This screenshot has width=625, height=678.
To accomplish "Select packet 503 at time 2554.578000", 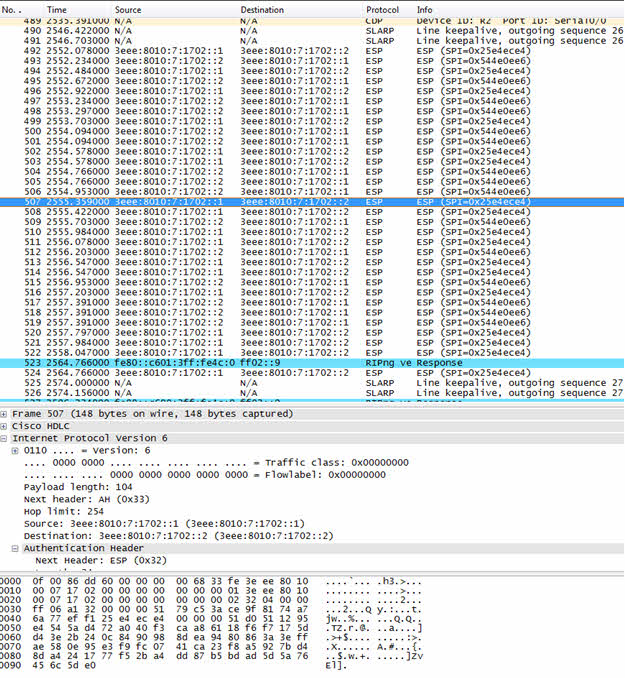I will point(312,161).
